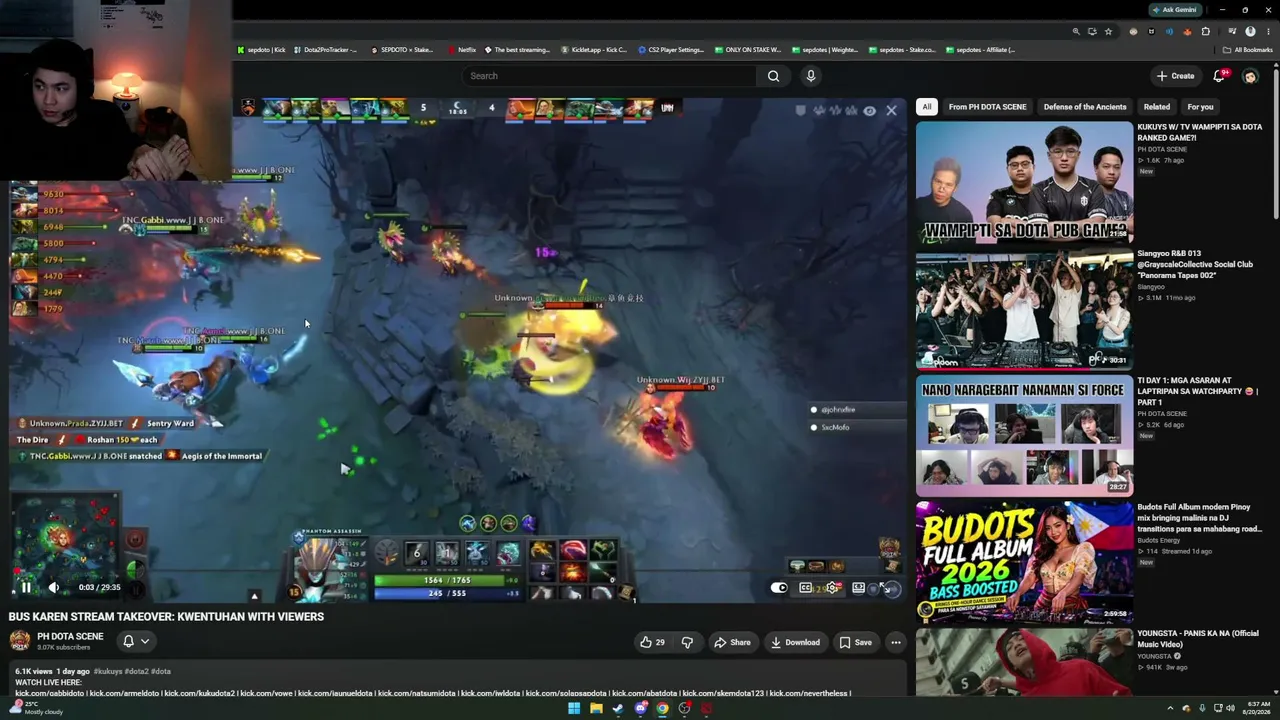This screenshot has height=720, width=1280.
Task: Like the video with thumbs up
Action: pos(652,642)
